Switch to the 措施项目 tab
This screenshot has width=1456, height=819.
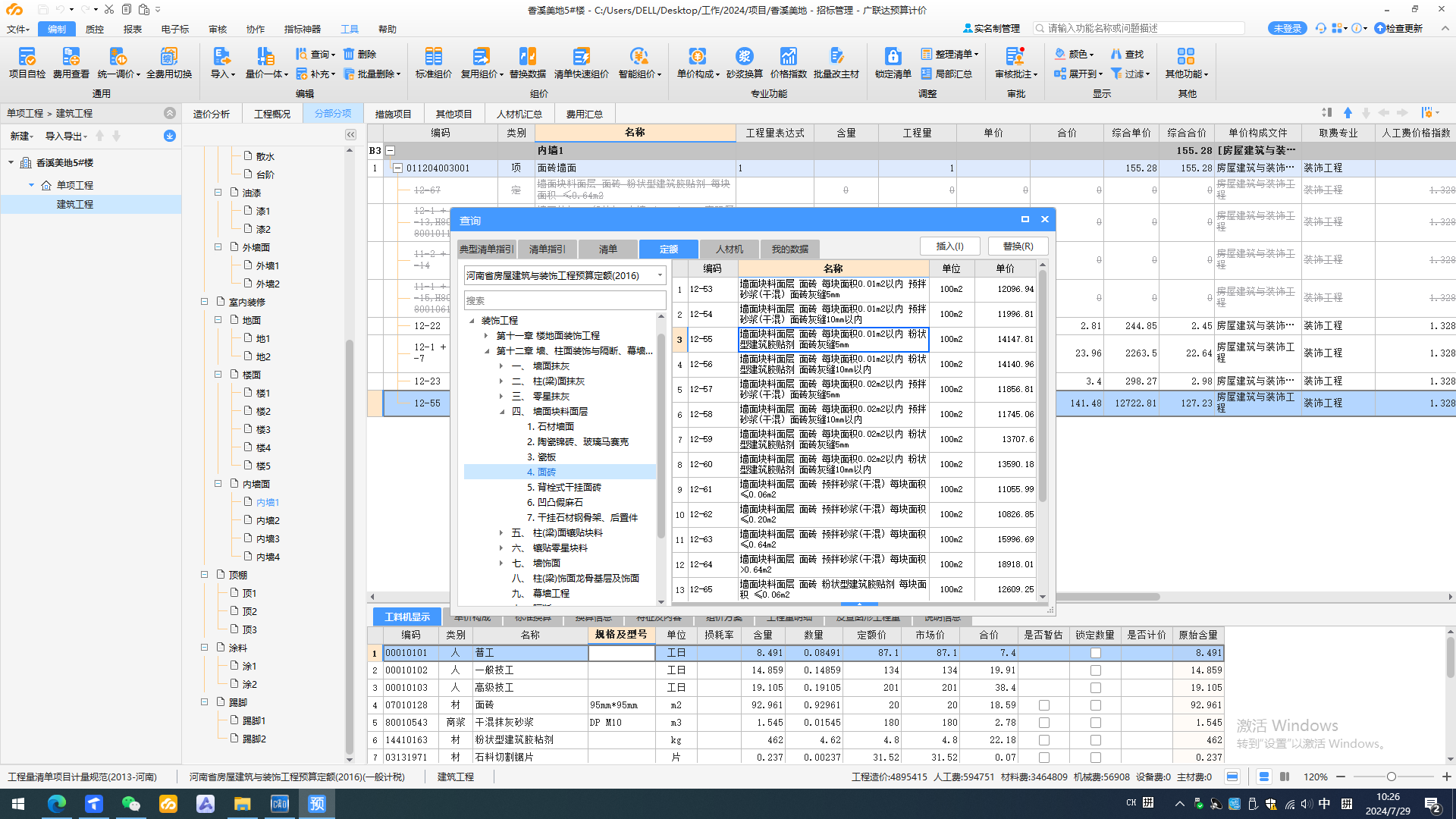[394, 114]
